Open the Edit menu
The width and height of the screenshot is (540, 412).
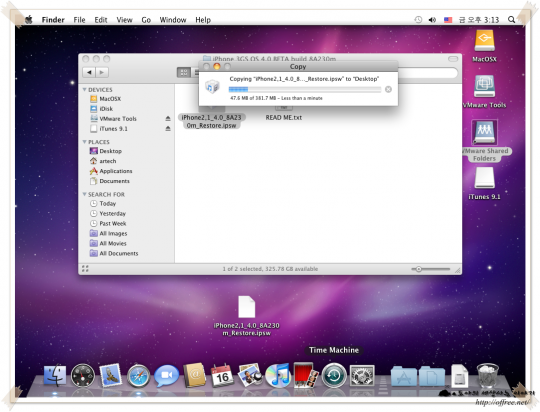click(x=101, y=20)
